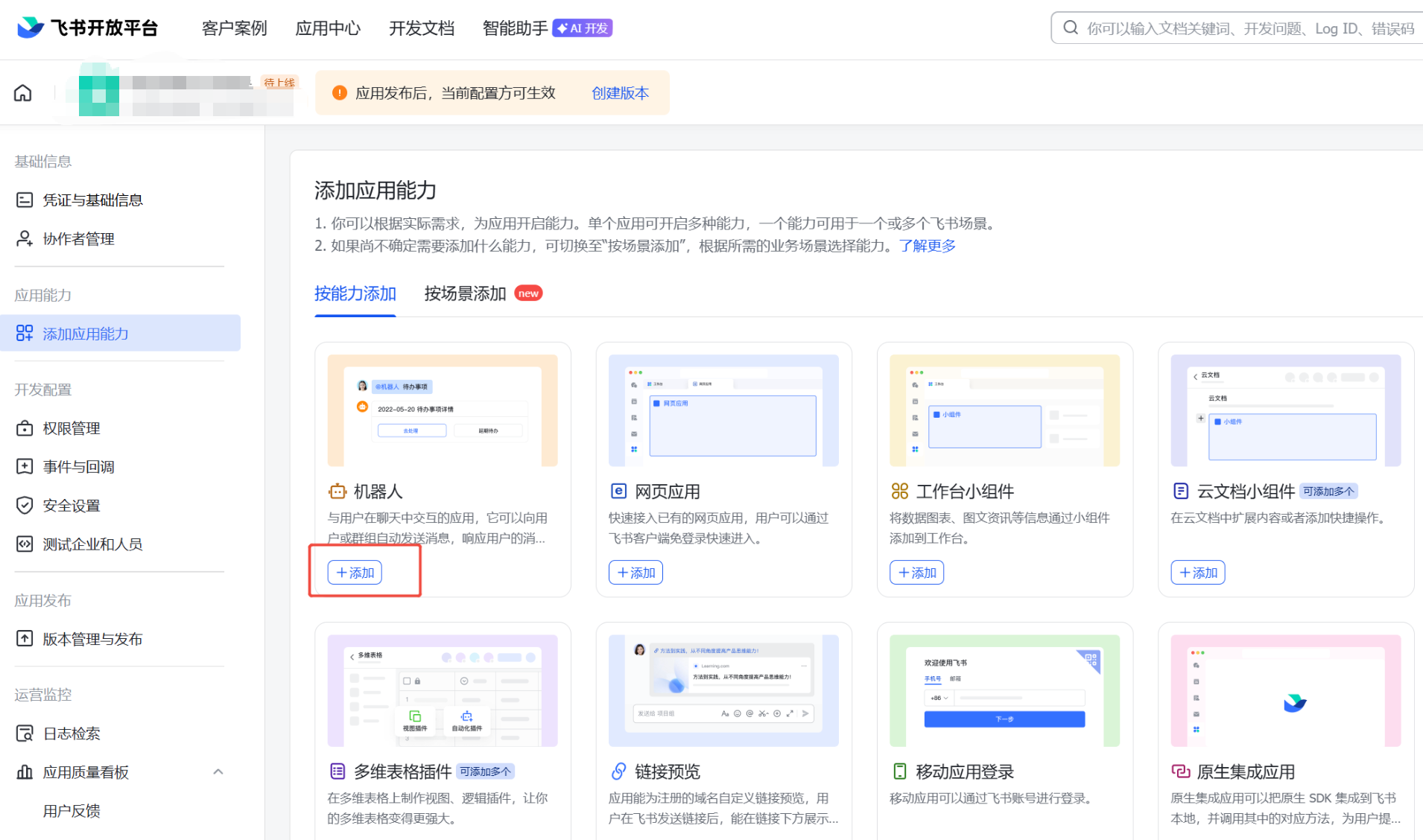Click the 机器人 preview thumbnail
The image size is (1423, 840).
click(x=443, y=410)
